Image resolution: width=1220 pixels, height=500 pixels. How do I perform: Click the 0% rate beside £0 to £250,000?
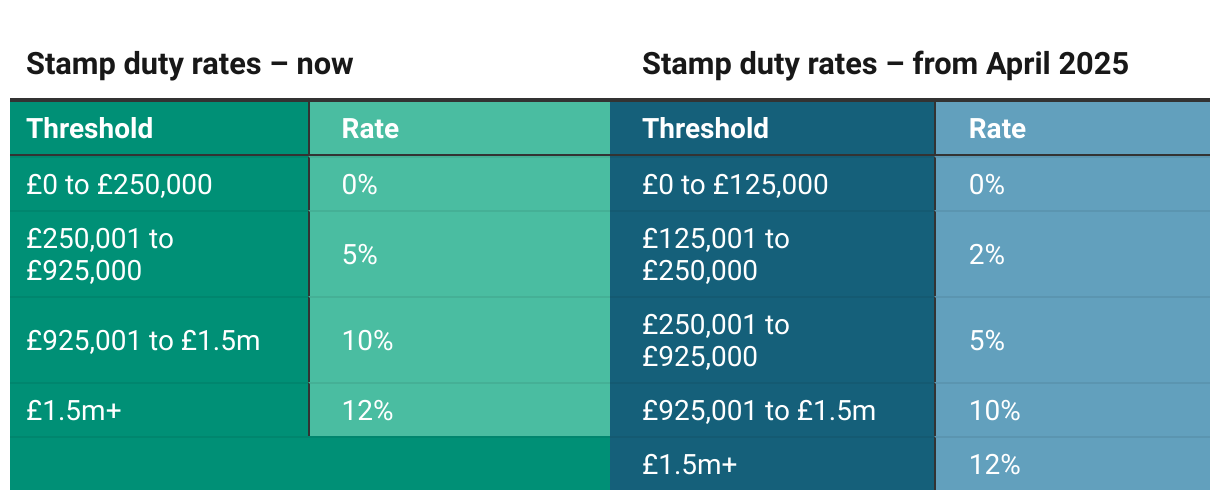click(x=359, y=185)
